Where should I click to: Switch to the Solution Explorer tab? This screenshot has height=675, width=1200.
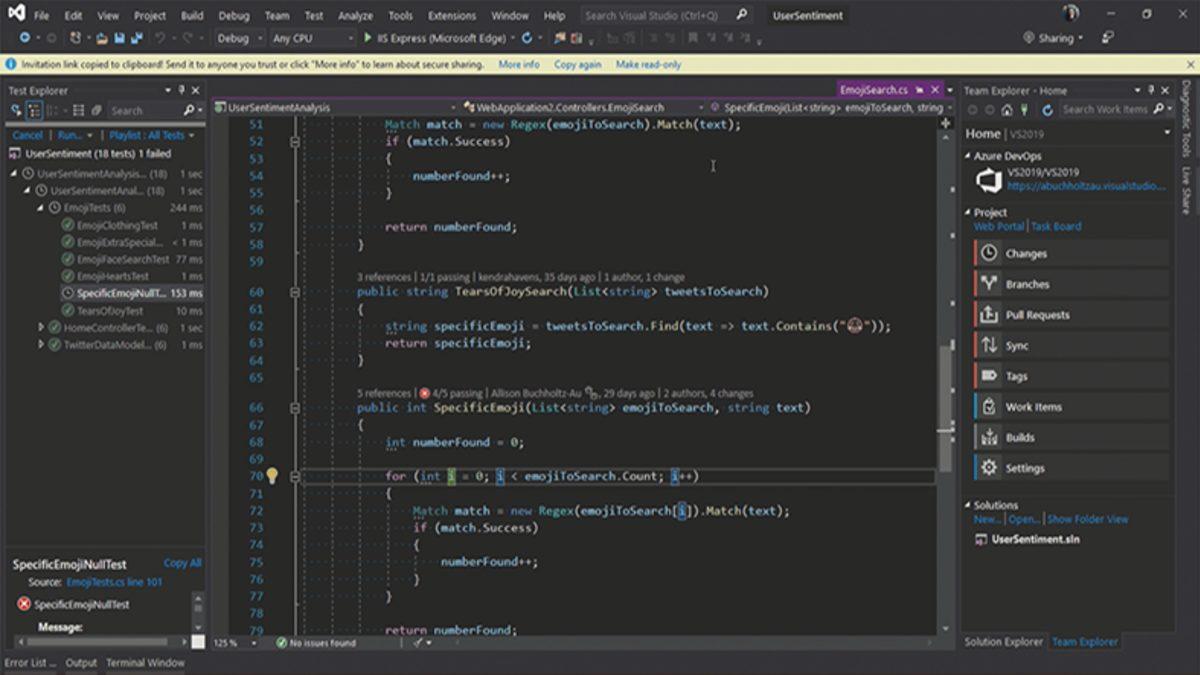coord(1003,643)
